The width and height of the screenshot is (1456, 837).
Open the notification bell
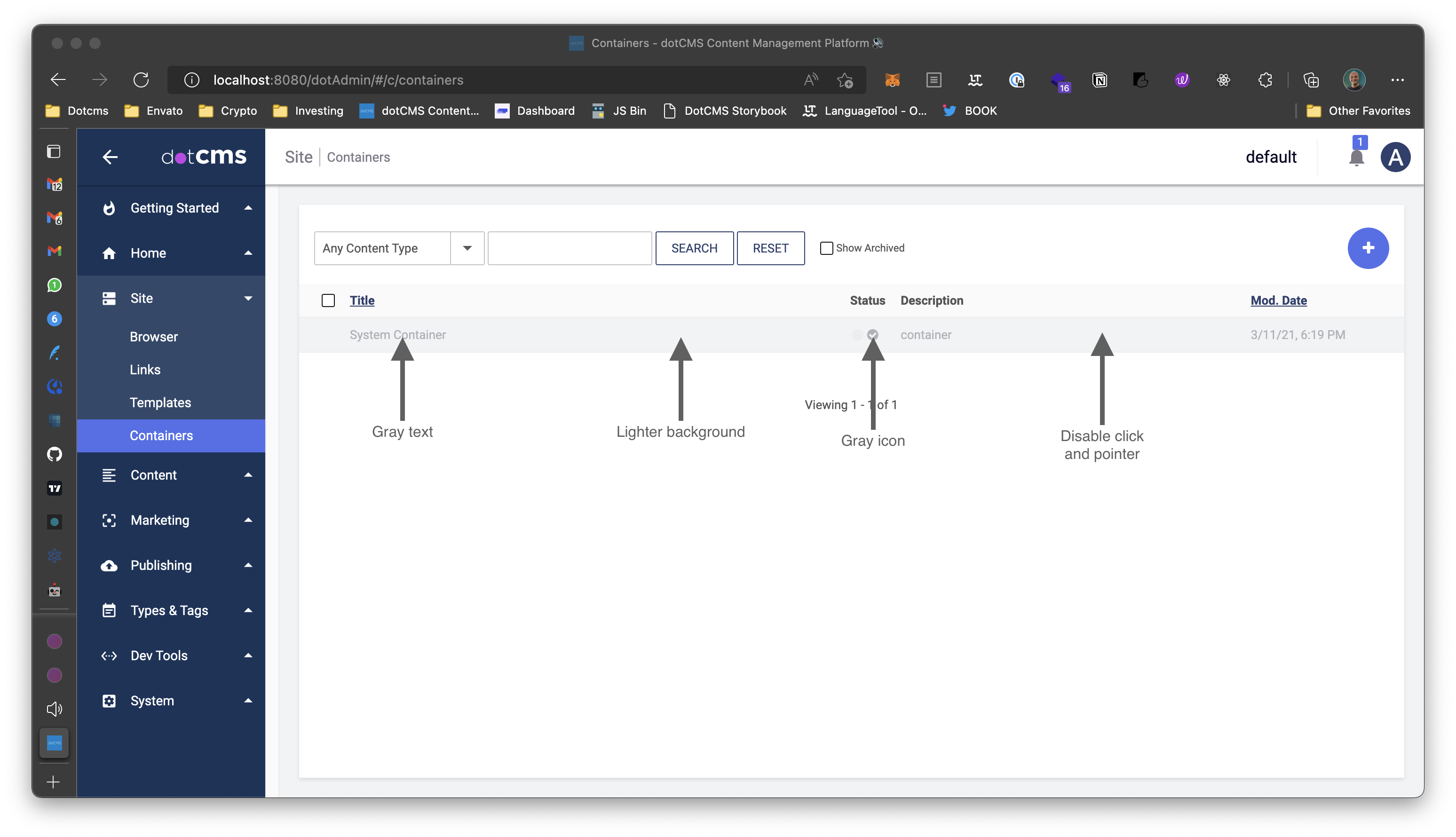tap(1357, 158)
